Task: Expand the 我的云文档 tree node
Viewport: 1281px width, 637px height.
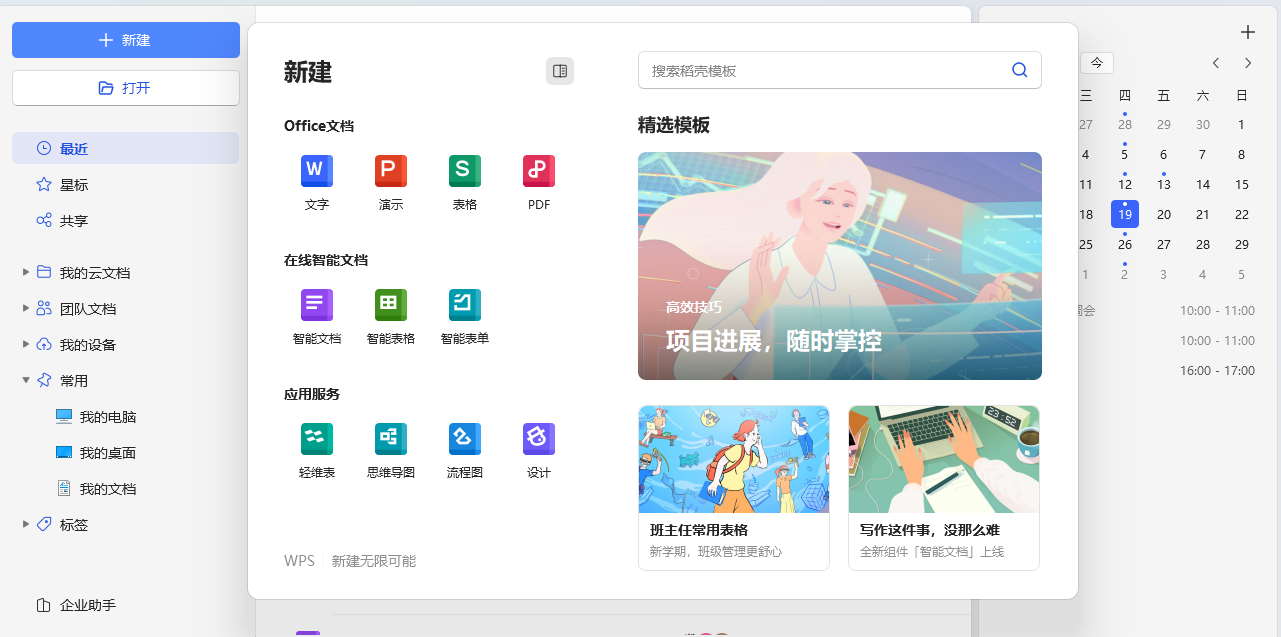Action: [26, 272]
